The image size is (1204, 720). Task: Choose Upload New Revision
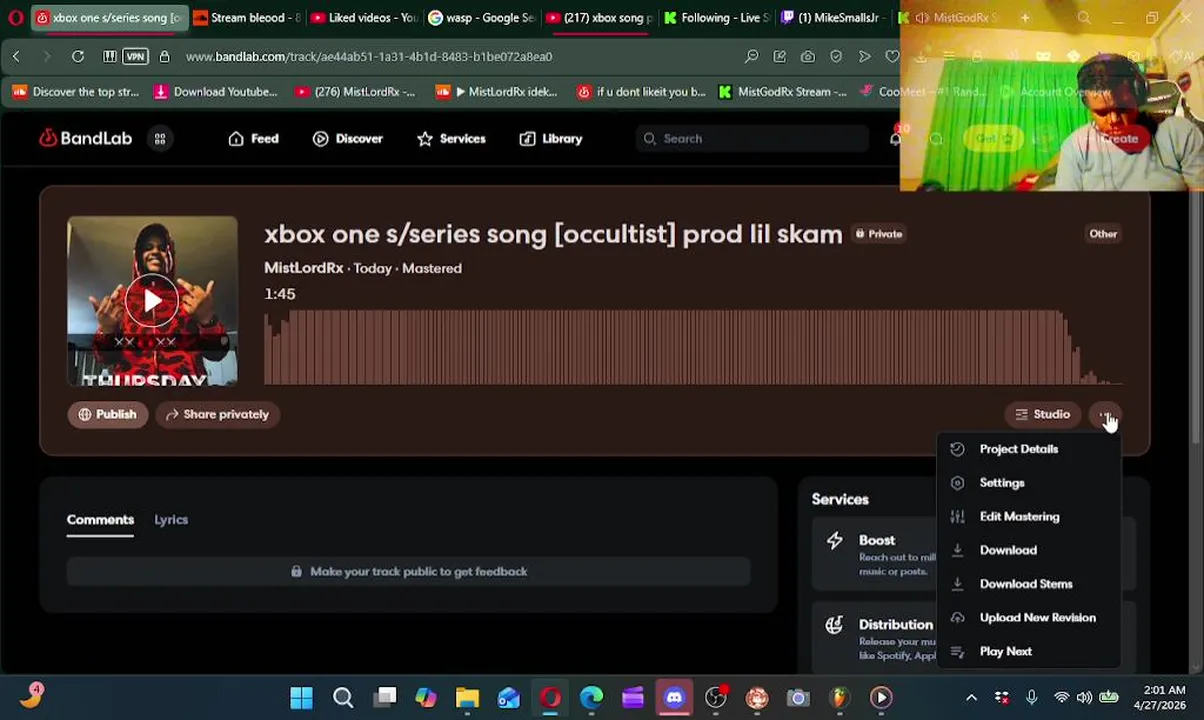1028,618
